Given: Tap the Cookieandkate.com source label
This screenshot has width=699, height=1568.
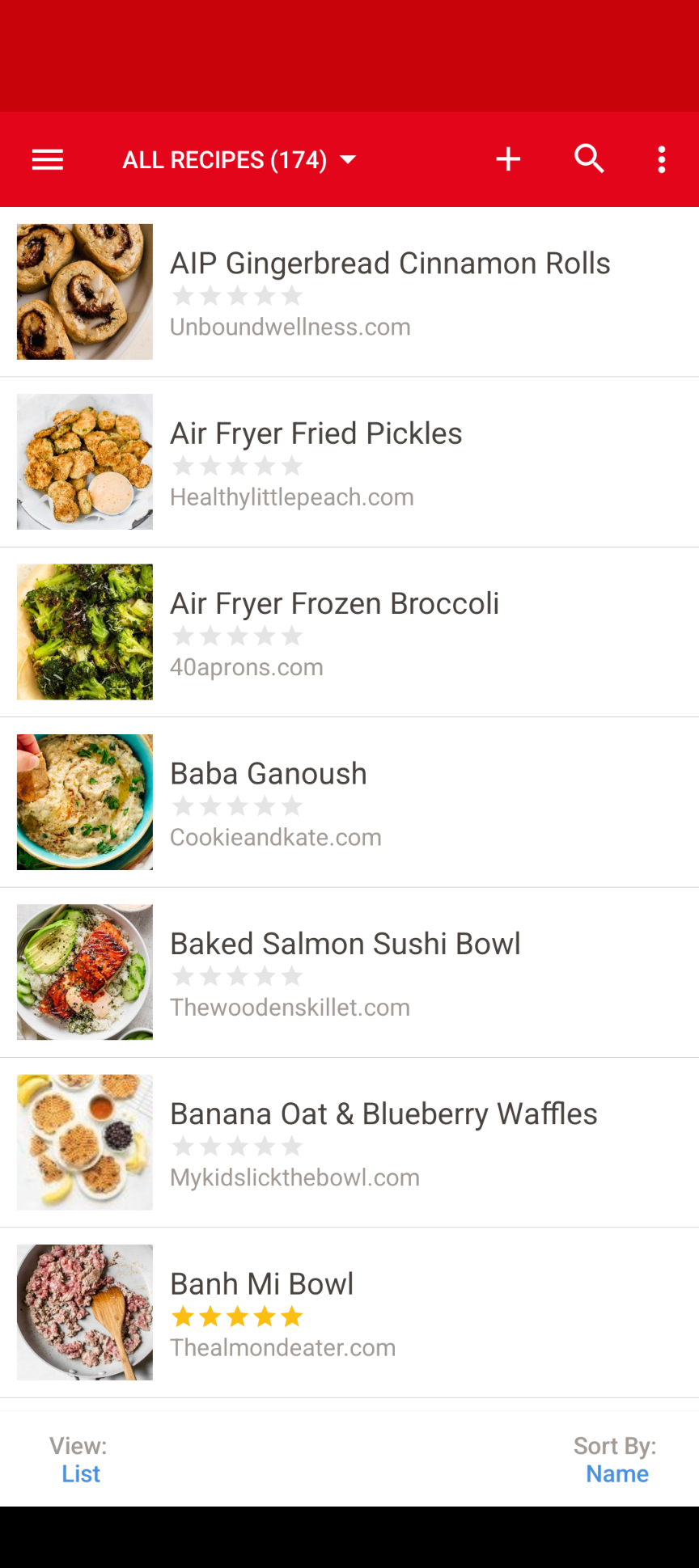Looking at the screenshot, I should click(275, 838).
